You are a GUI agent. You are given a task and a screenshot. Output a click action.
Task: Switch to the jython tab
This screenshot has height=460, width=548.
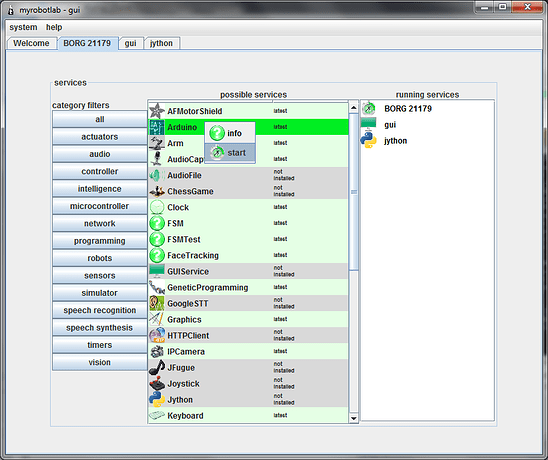(161, 43)
